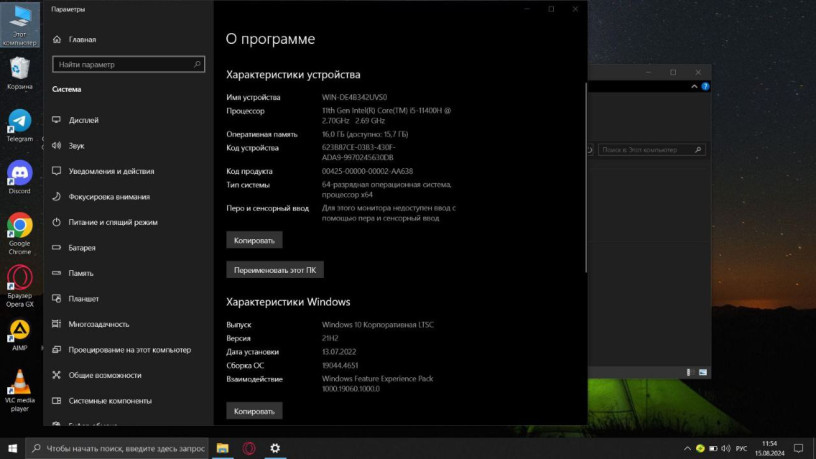
Task: Open Проецирование на этот компьютер
Action: click(x=128, y=350)
